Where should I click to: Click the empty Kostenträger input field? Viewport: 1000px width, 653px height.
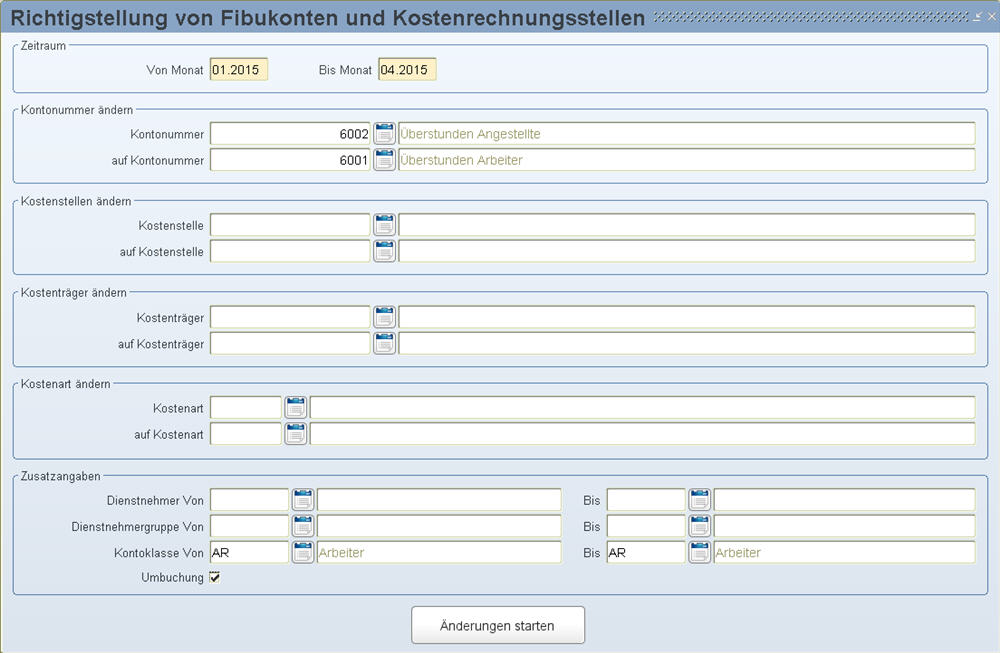[290, 317]
